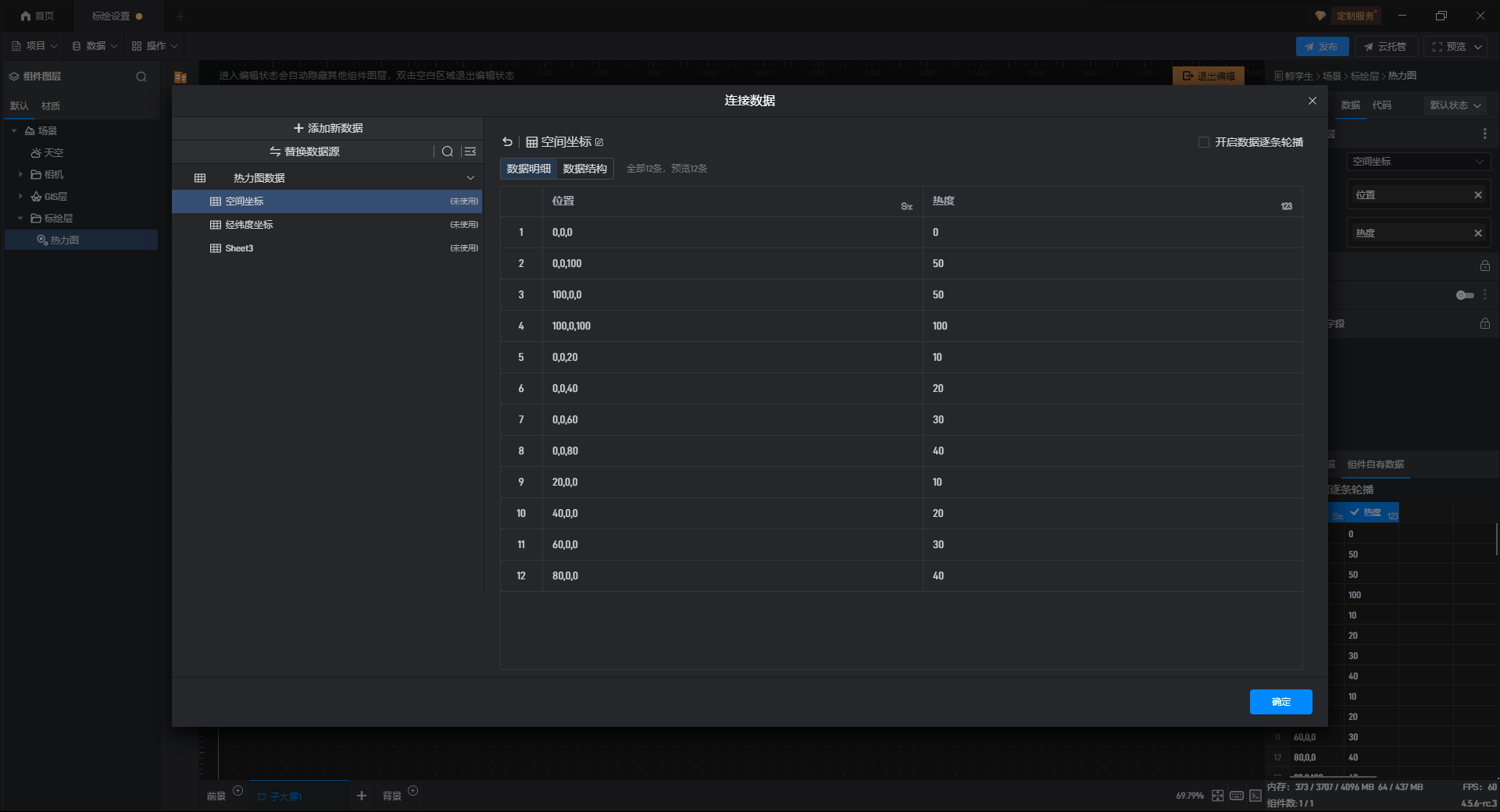The width and height of the screenshot is (1500, 812).
Task: Add 前景 layer plus icon
Action: click(238, 791)
